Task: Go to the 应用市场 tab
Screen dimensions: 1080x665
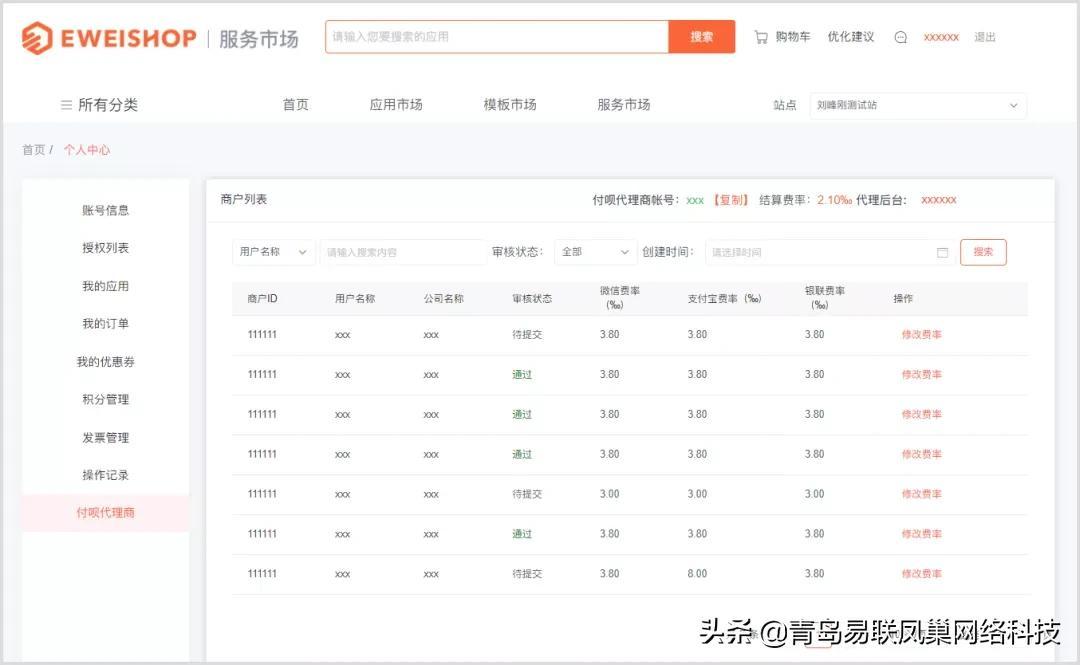Action: (396, 105)
